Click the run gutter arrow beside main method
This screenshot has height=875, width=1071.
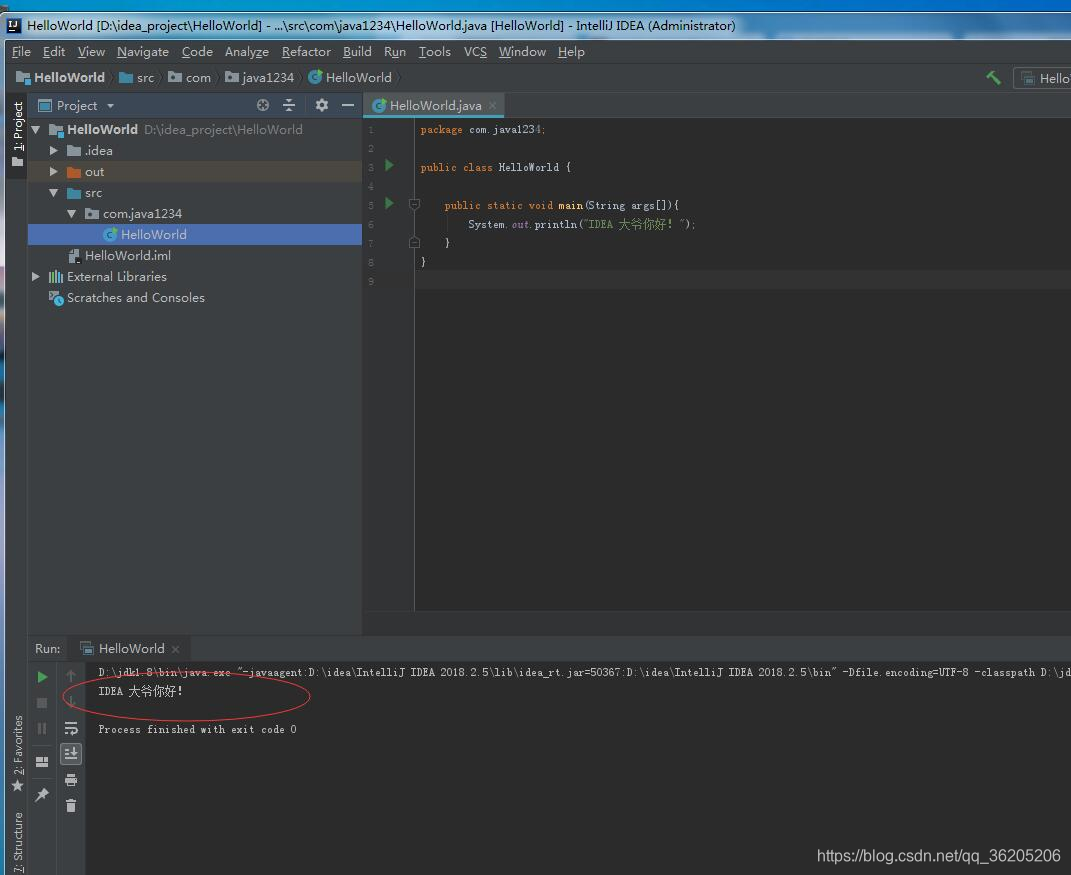[x=389, y=203]
